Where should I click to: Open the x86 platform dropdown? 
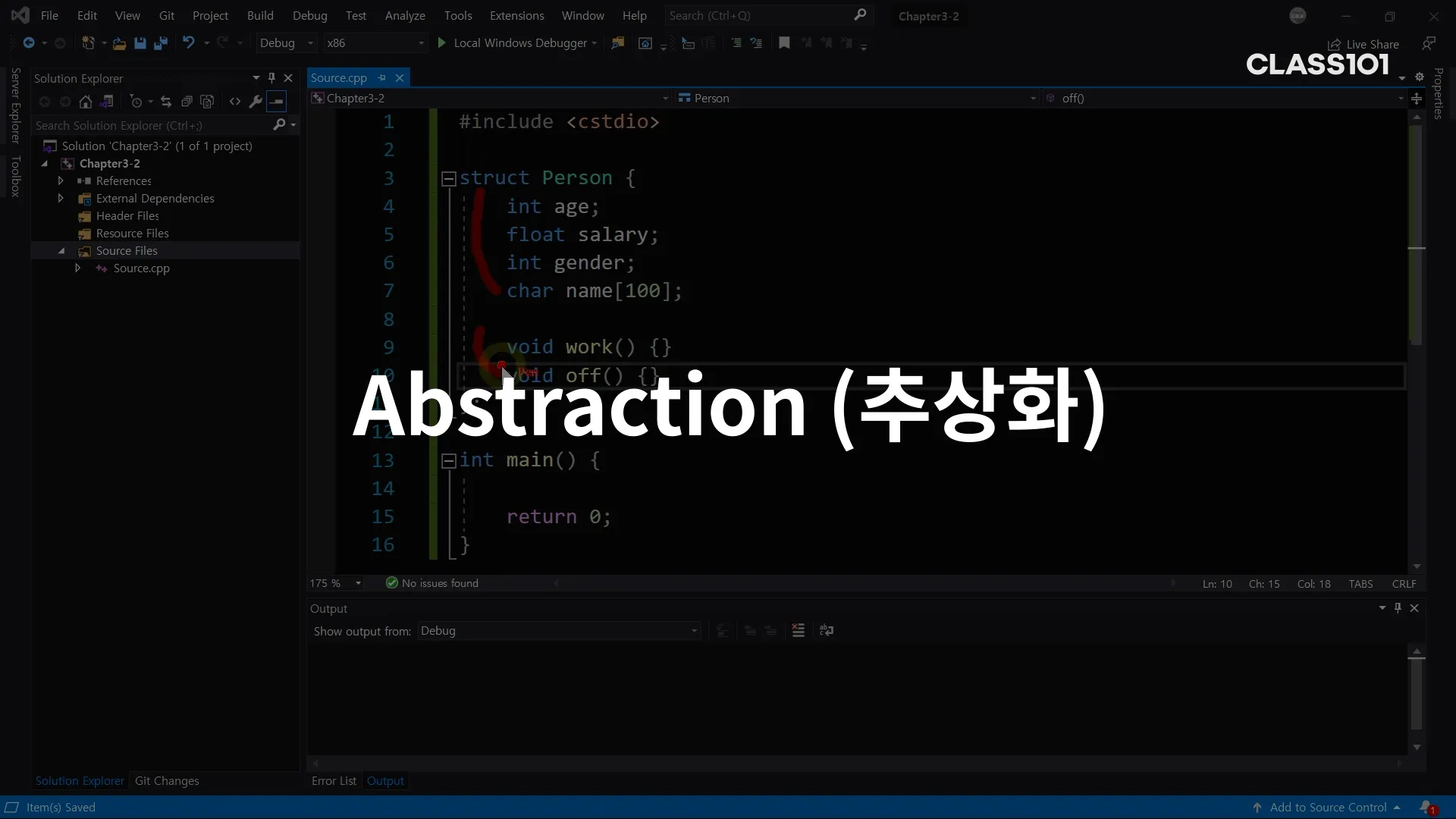tap(375, 43)
